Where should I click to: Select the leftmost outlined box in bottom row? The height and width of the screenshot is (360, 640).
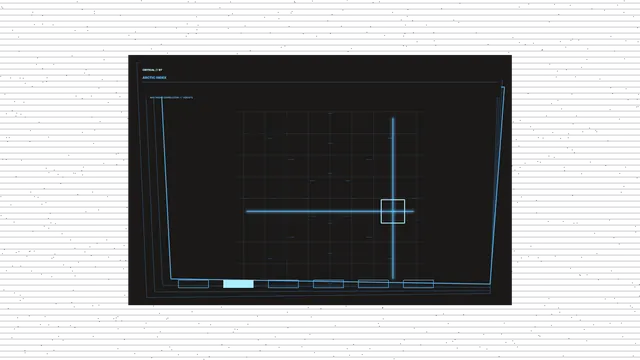point(193,284)
